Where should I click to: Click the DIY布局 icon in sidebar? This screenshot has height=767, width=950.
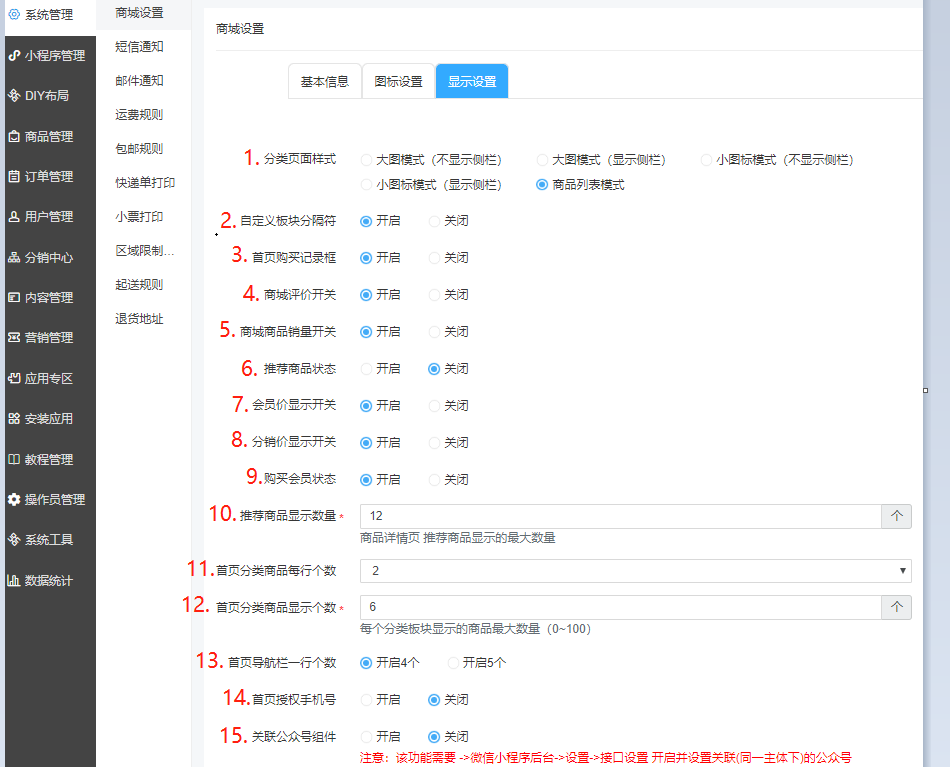point(14,96)
